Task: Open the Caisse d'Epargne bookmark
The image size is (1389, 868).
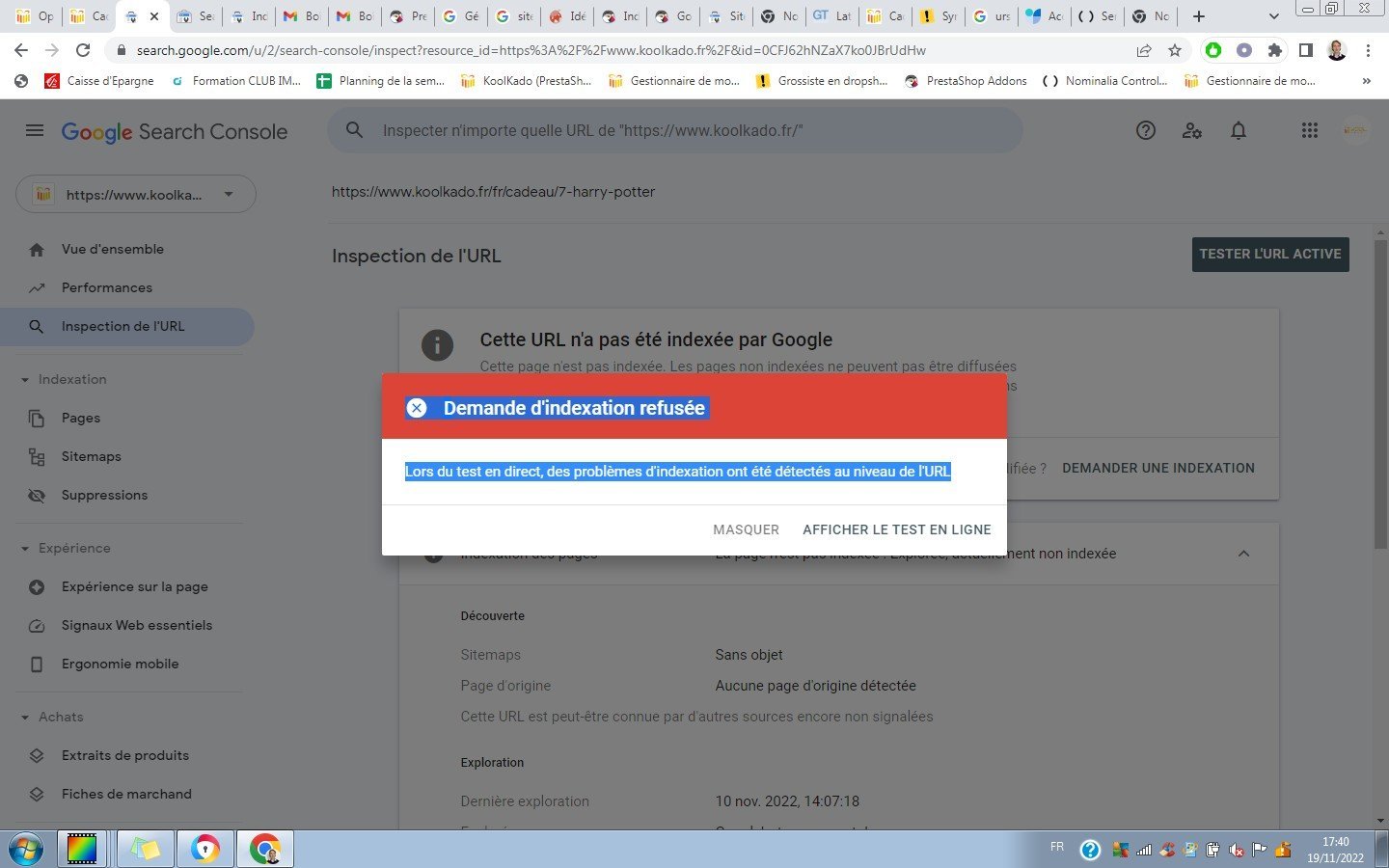Action: pyautogui.click(x=99, y=81)
